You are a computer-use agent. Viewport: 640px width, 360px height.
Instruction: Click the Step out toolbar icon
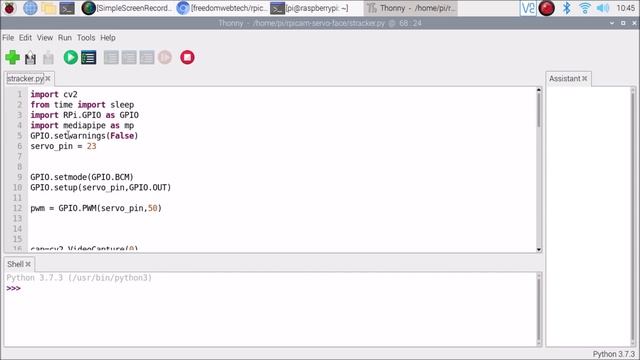[147, 58]
